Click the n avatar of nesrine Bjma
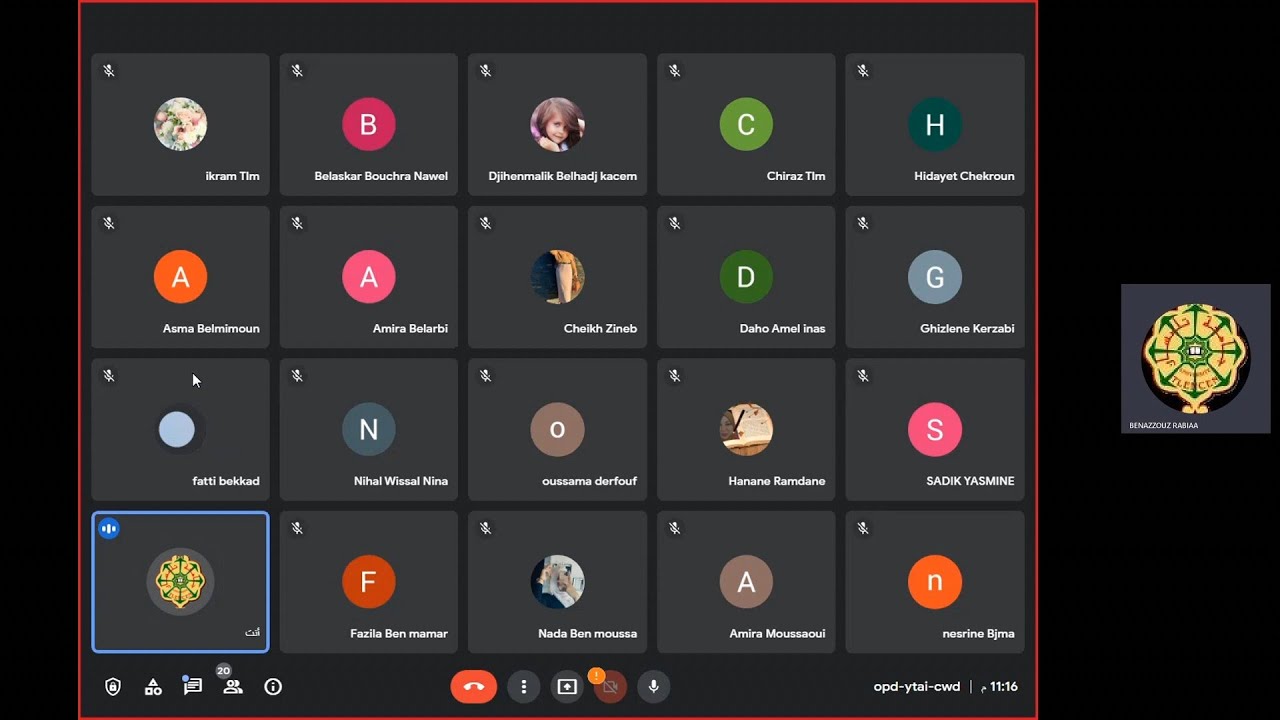 (935, 582)
